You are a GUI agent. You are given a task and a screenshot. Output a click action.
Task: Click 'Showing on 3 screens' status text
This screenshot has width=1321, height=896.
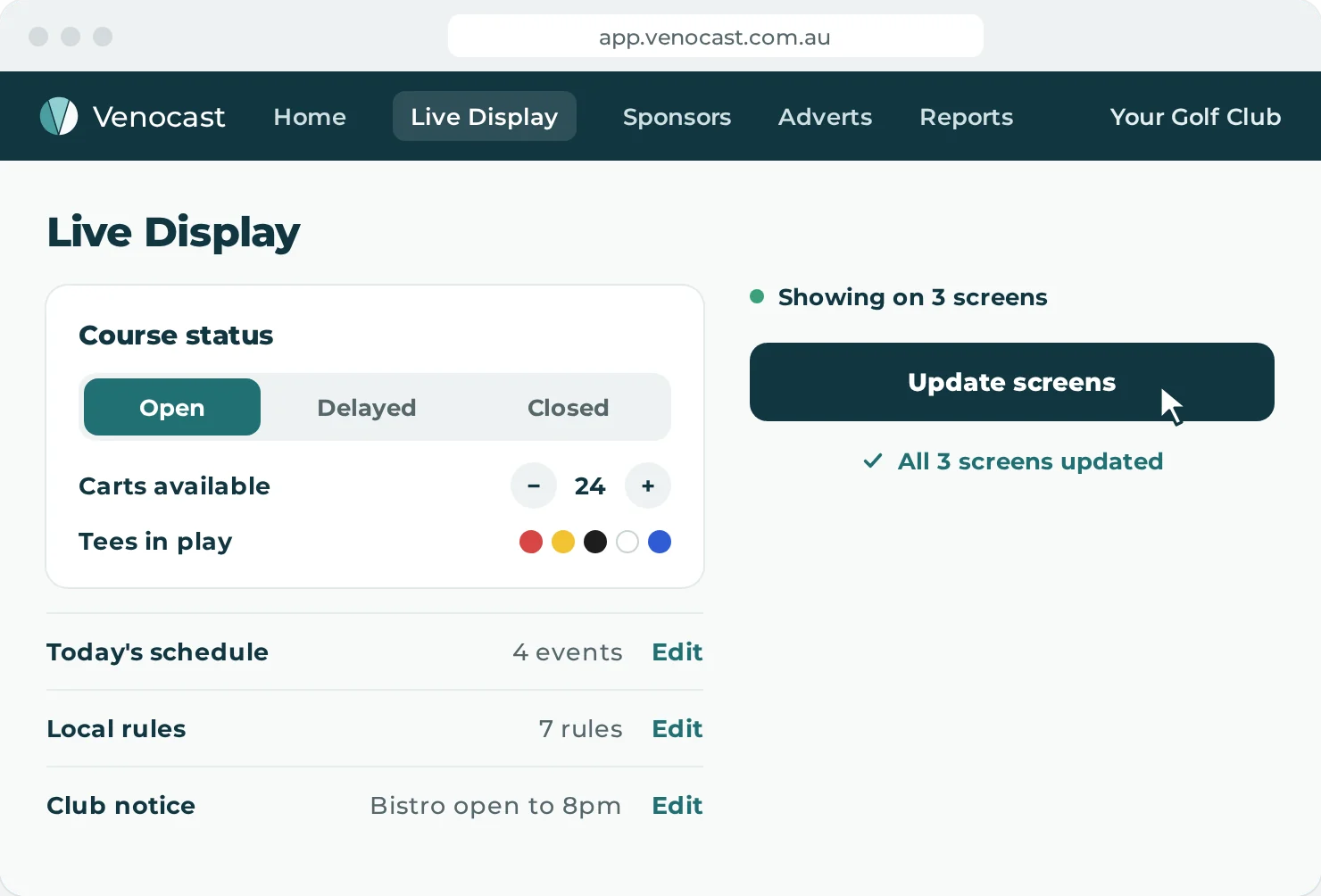pos(912,297)
